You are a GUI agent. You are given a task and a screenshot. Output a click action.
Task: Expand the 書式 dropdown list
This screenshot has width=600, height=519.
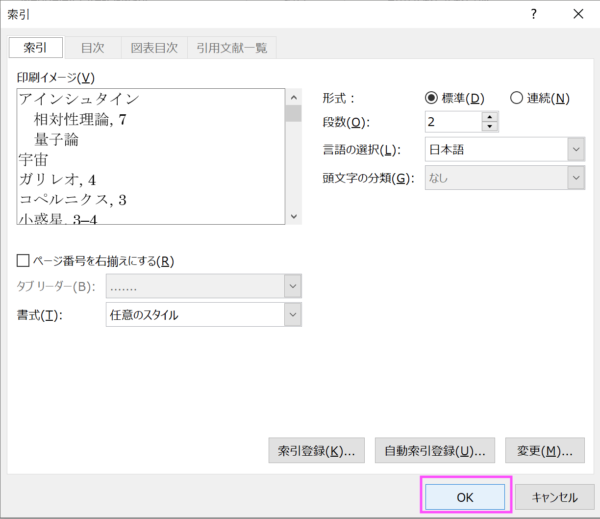pos(292,315)
